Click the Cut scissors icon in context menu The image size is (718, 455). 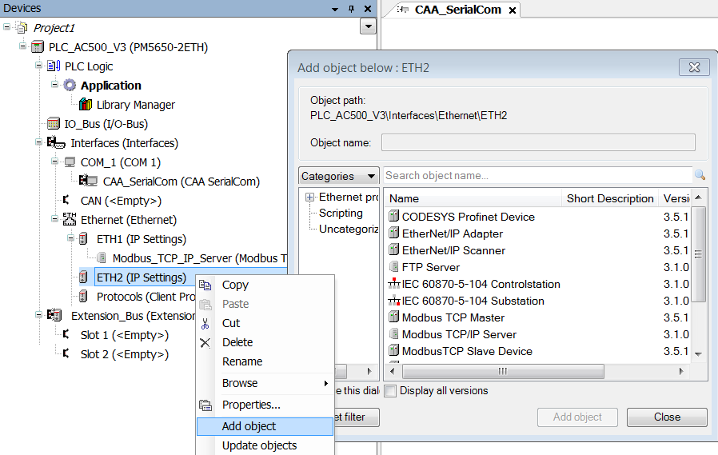[x=206, y=323]
